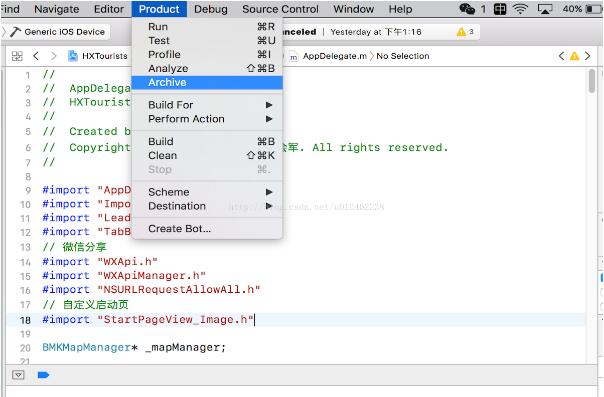The image size is (604, 397).
Task: Click line number 20 in gutter
Action: point(25,348)
